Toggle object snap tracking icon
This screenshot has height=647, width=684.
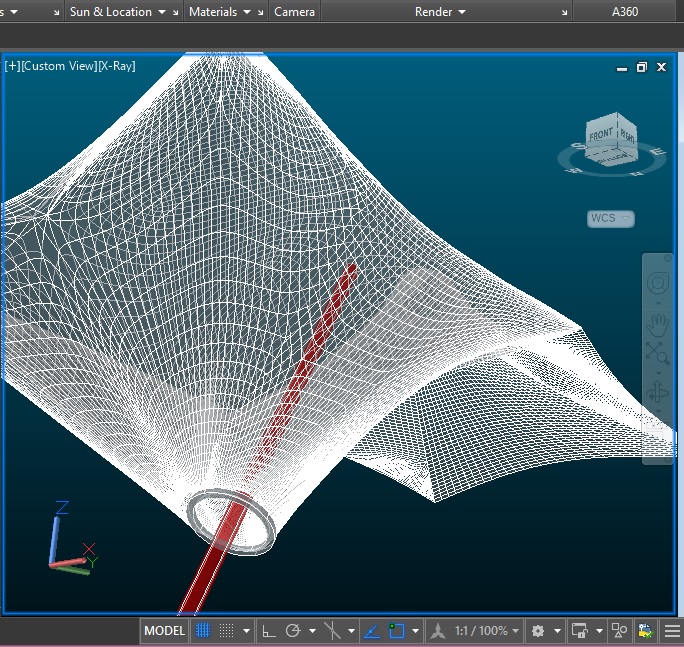pyautogui.click(x=372, y=631)
